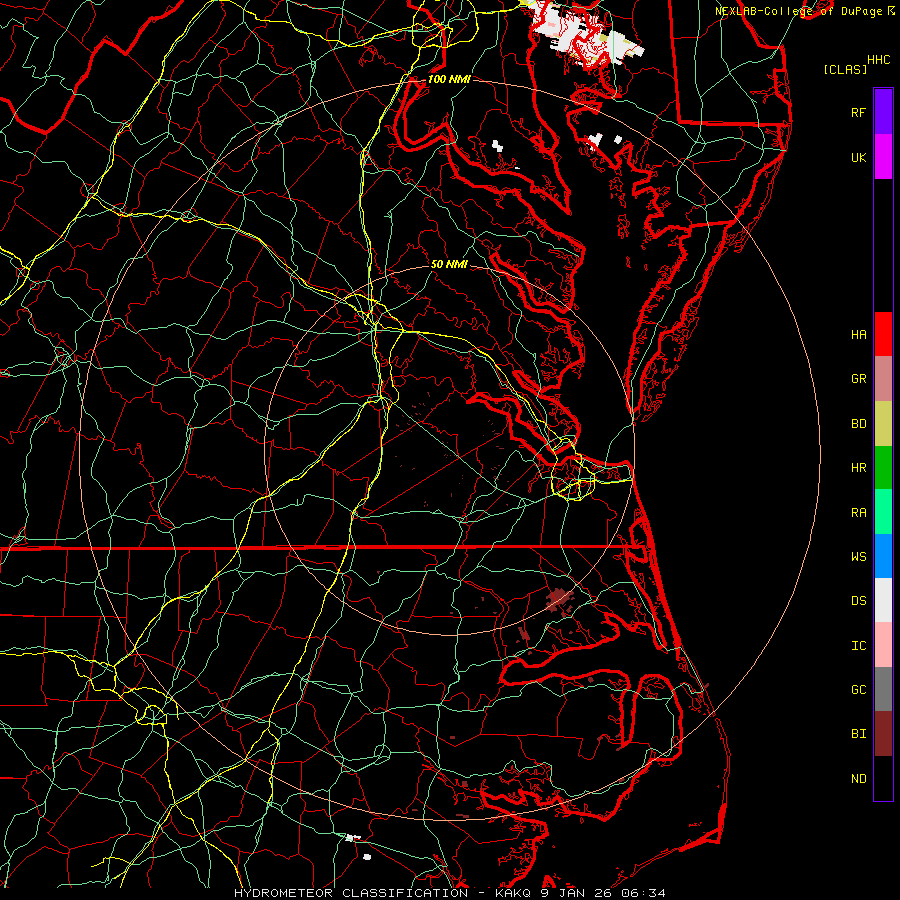Viewport: 900px width, 900px height.
Task: Click the DS white legend swatch
Action: click(x=883, y=600)
